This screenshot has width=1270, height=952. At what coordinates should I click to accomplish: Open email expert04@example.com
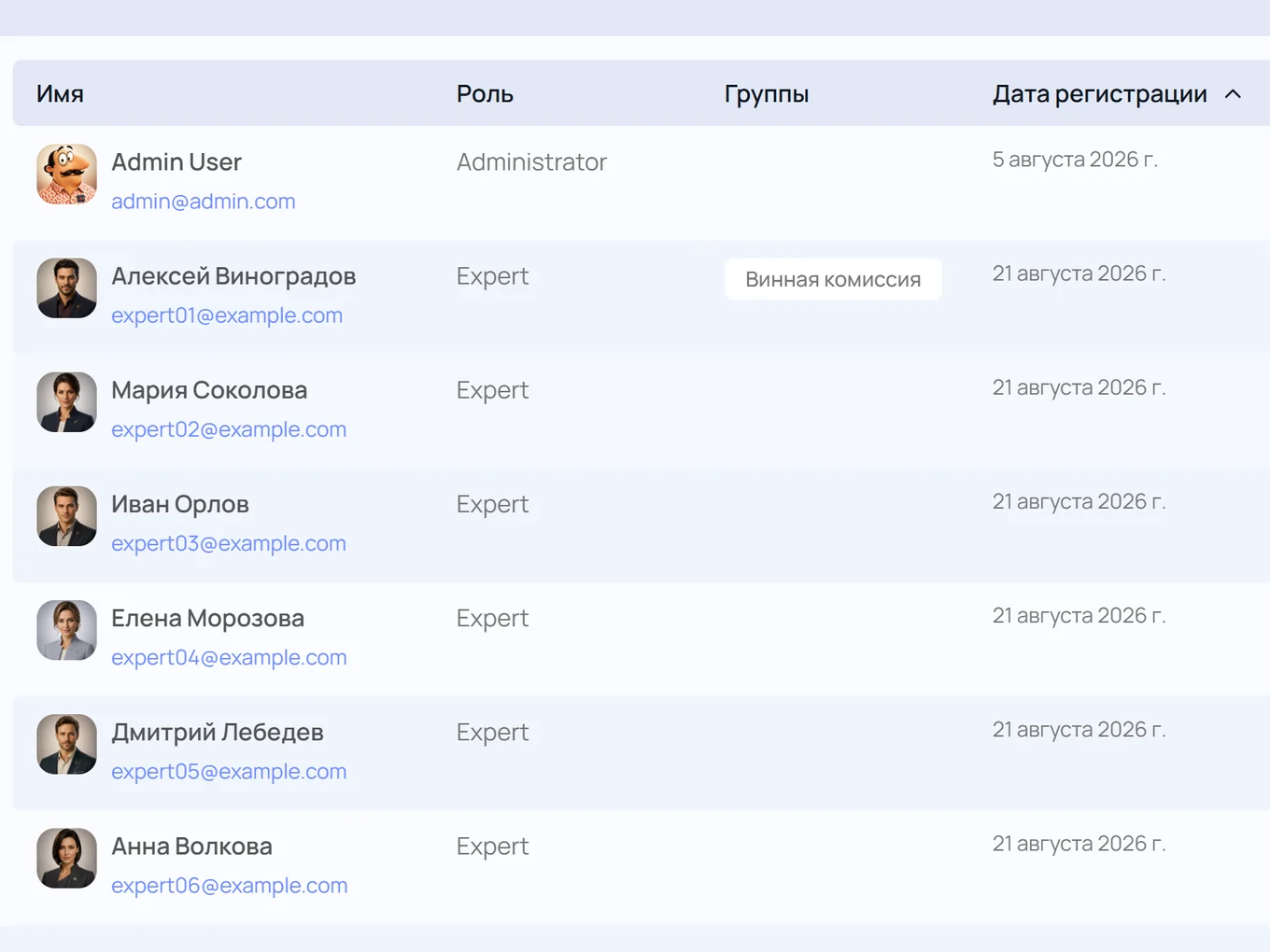tap(229, 657)
